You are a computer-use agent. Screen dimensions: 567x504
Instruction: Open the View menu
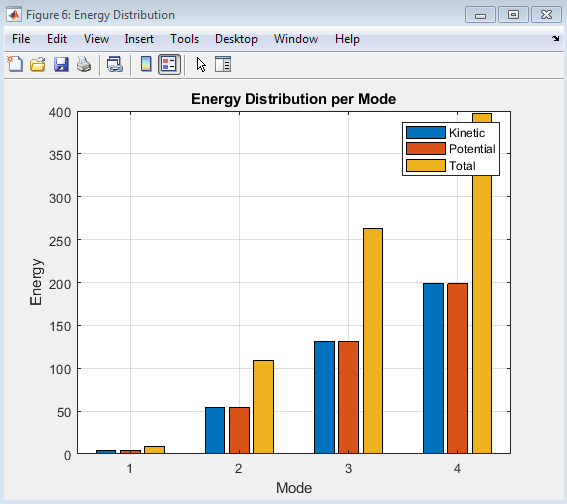[96, 39]
